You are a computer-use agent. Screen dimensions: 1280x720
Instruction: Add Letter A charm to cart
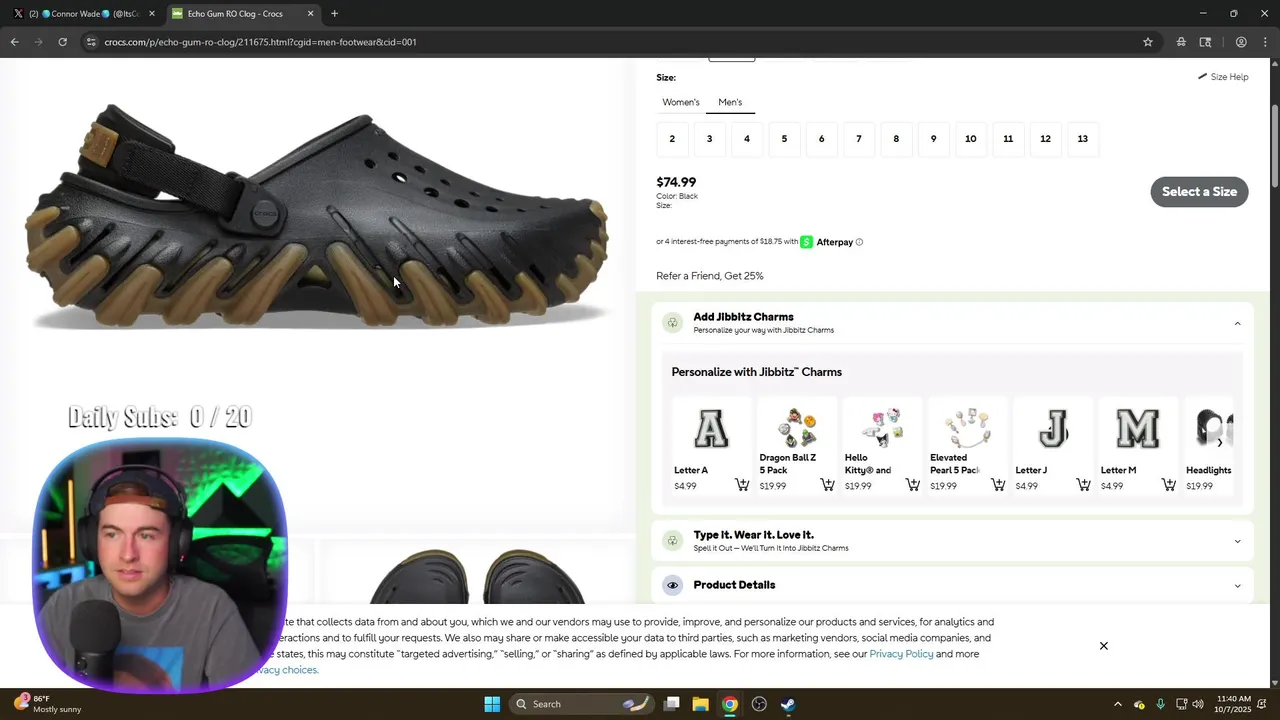coord(742,485)
